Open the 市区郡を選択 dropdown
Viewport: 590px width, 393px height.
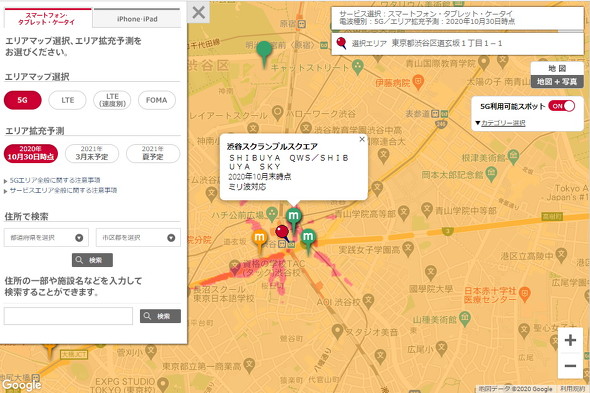pos(138,238)
